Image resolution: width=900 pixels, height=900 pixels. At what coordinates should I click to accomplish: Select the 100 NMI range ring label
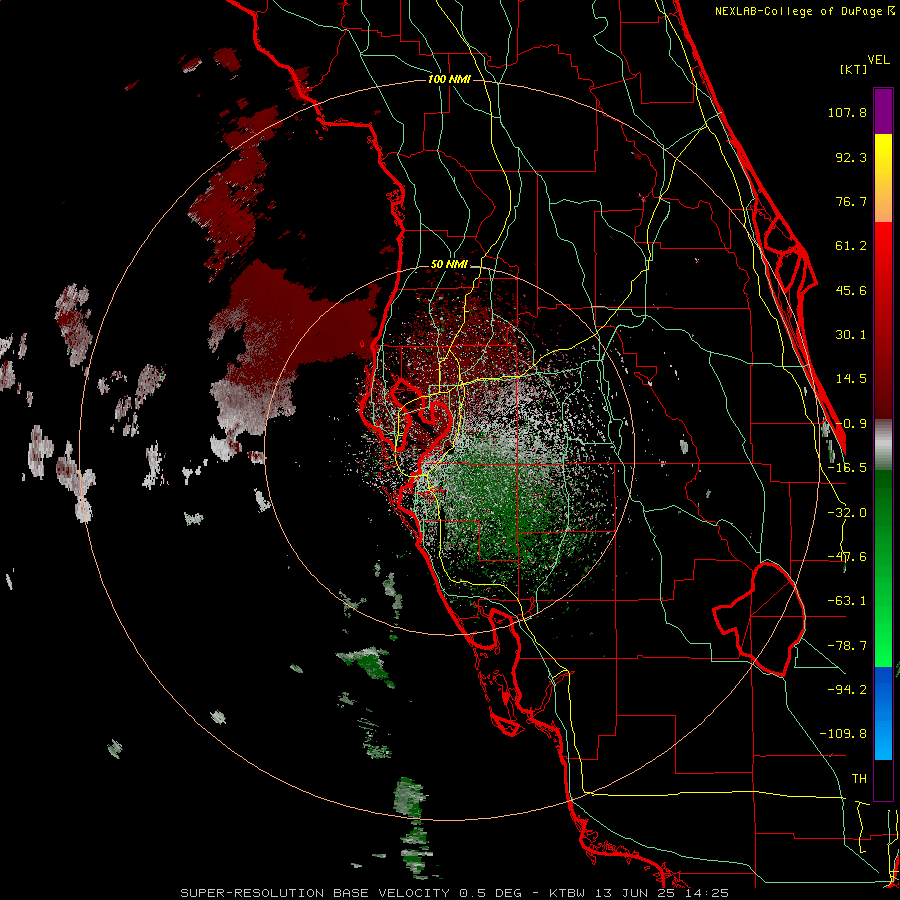pyautogui.click(x=449, y=79)
